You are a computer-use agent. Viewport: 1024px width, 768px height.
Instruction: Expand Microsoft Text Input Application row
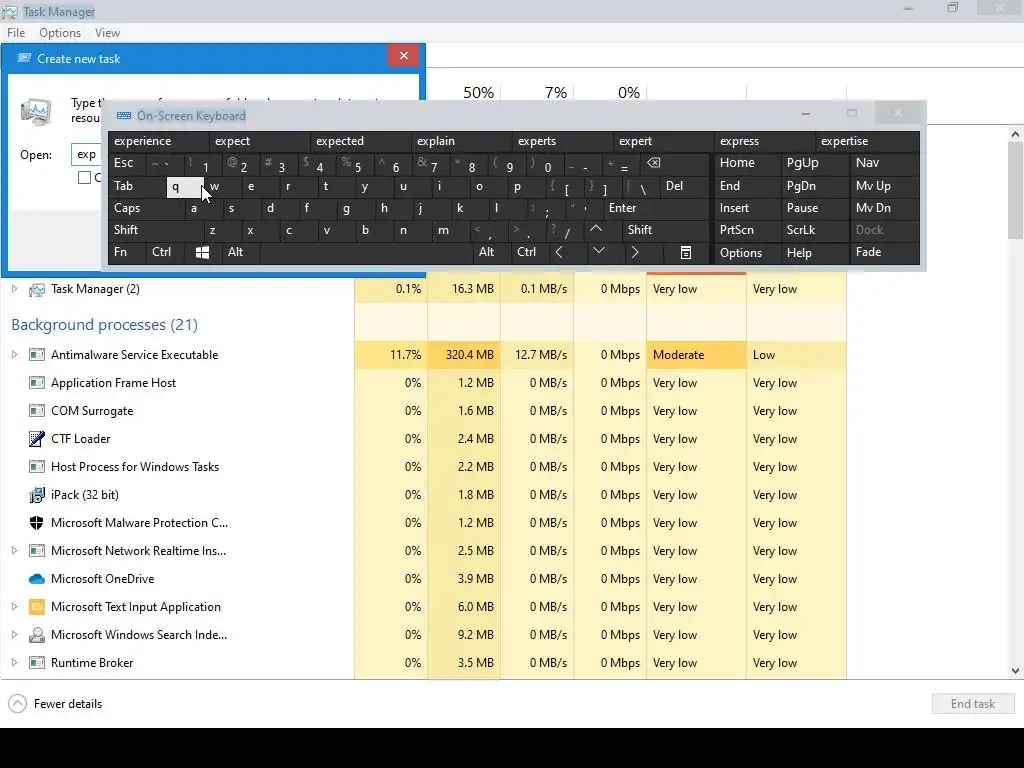pyautogui.click(x=14, y=607)
